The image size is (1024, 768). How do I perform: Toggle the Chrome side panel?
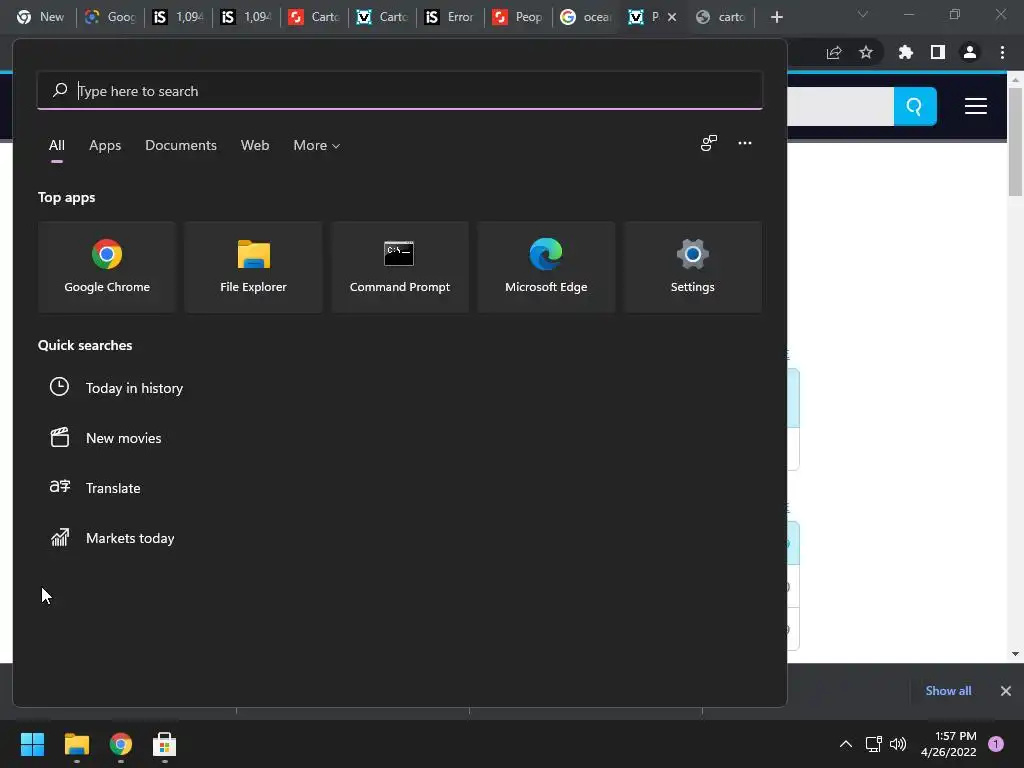pos(938,52)
